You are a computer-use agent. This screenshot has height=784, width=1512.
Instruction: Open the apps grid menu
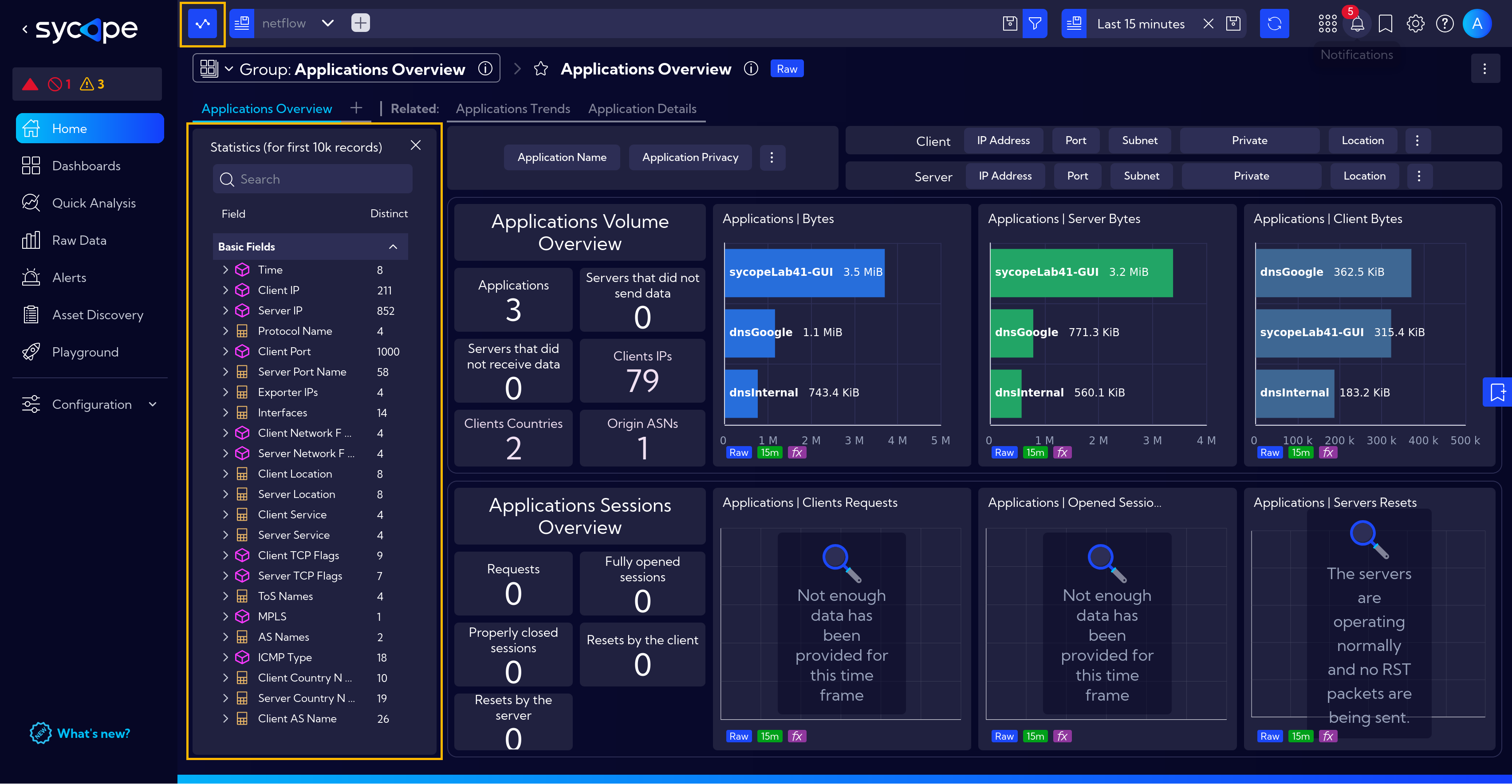1327,24
